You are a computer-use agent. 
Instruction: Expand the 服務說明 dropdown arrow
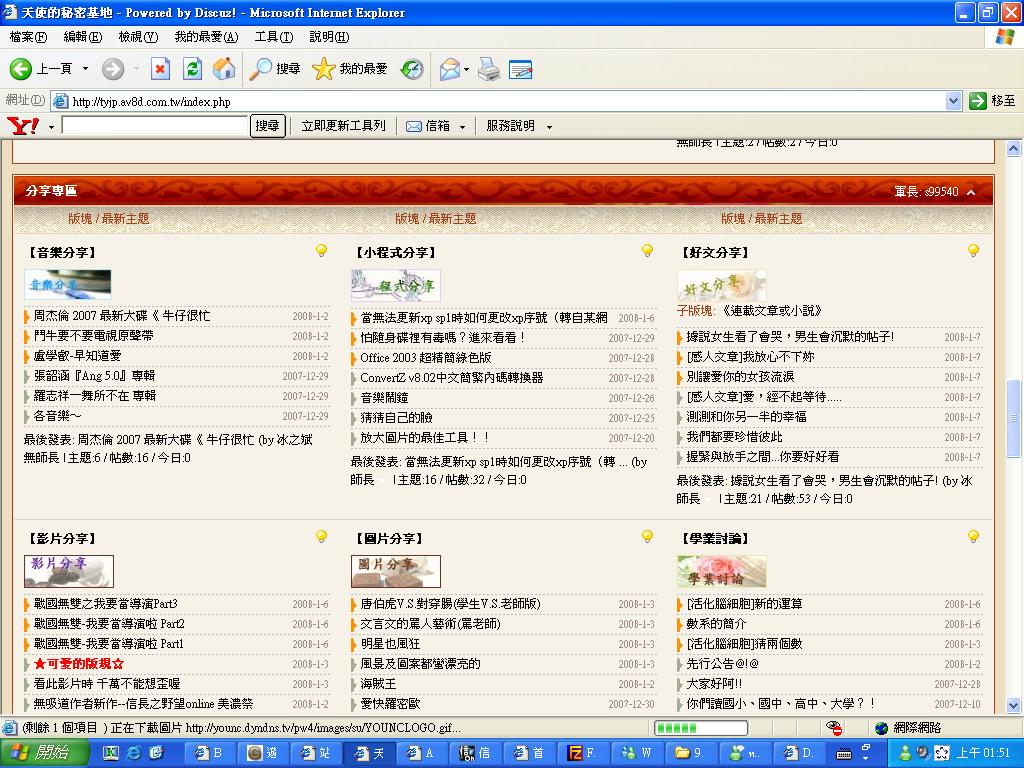pyautogui.click(x=549, y=127)
